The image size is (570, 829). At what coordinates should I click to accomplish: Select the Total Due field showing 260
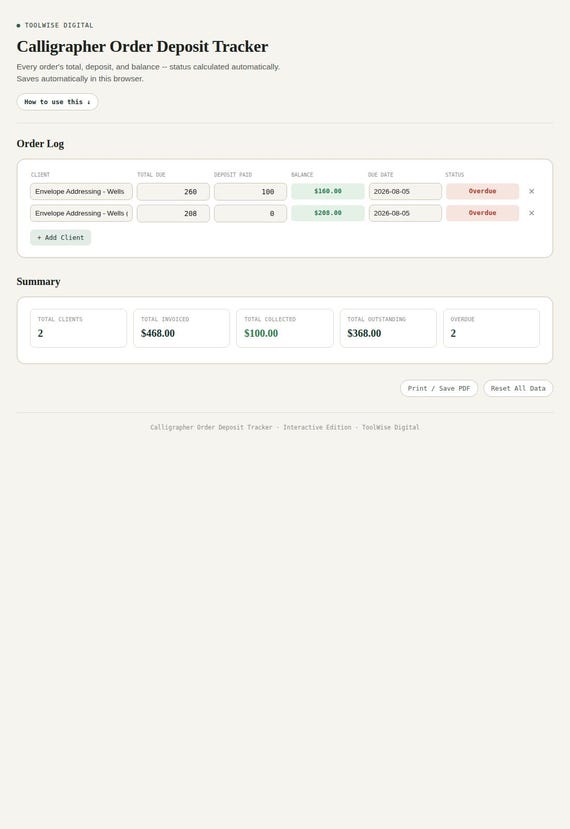click(x=173, y=191)
